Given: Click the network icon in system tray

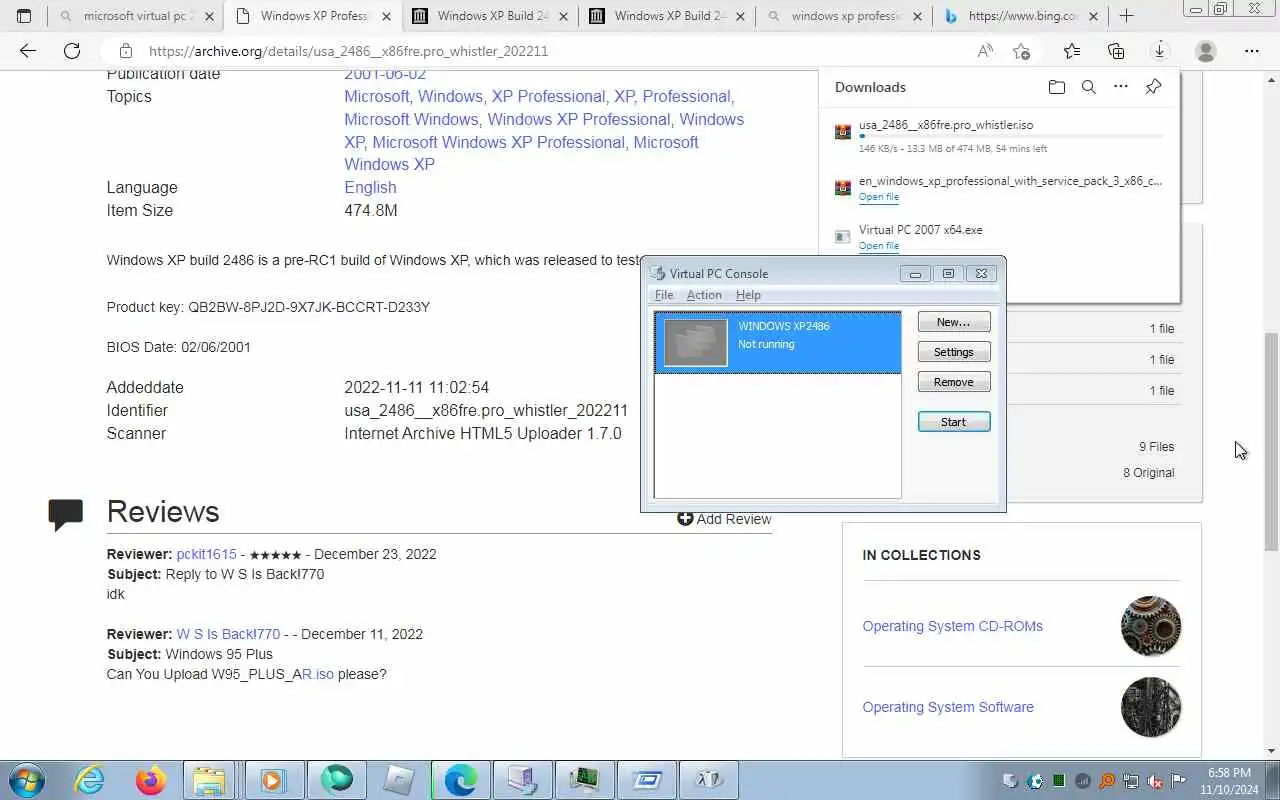Looking at the screenshot, I should click(x=1131, y=781).
